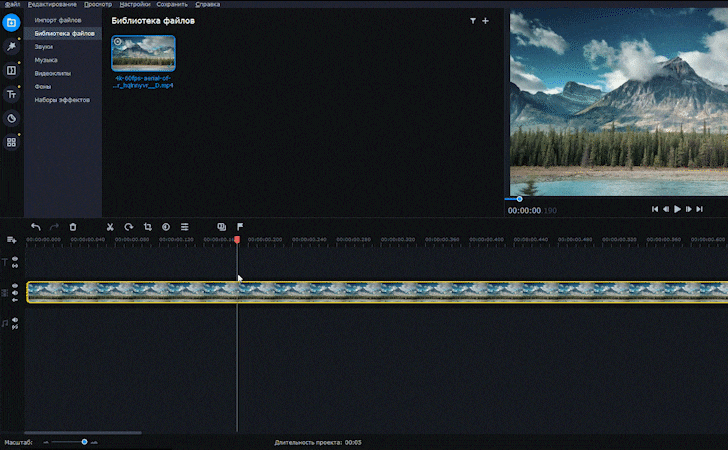Expand the add track menu on timeline

click(x=11, y=240)
